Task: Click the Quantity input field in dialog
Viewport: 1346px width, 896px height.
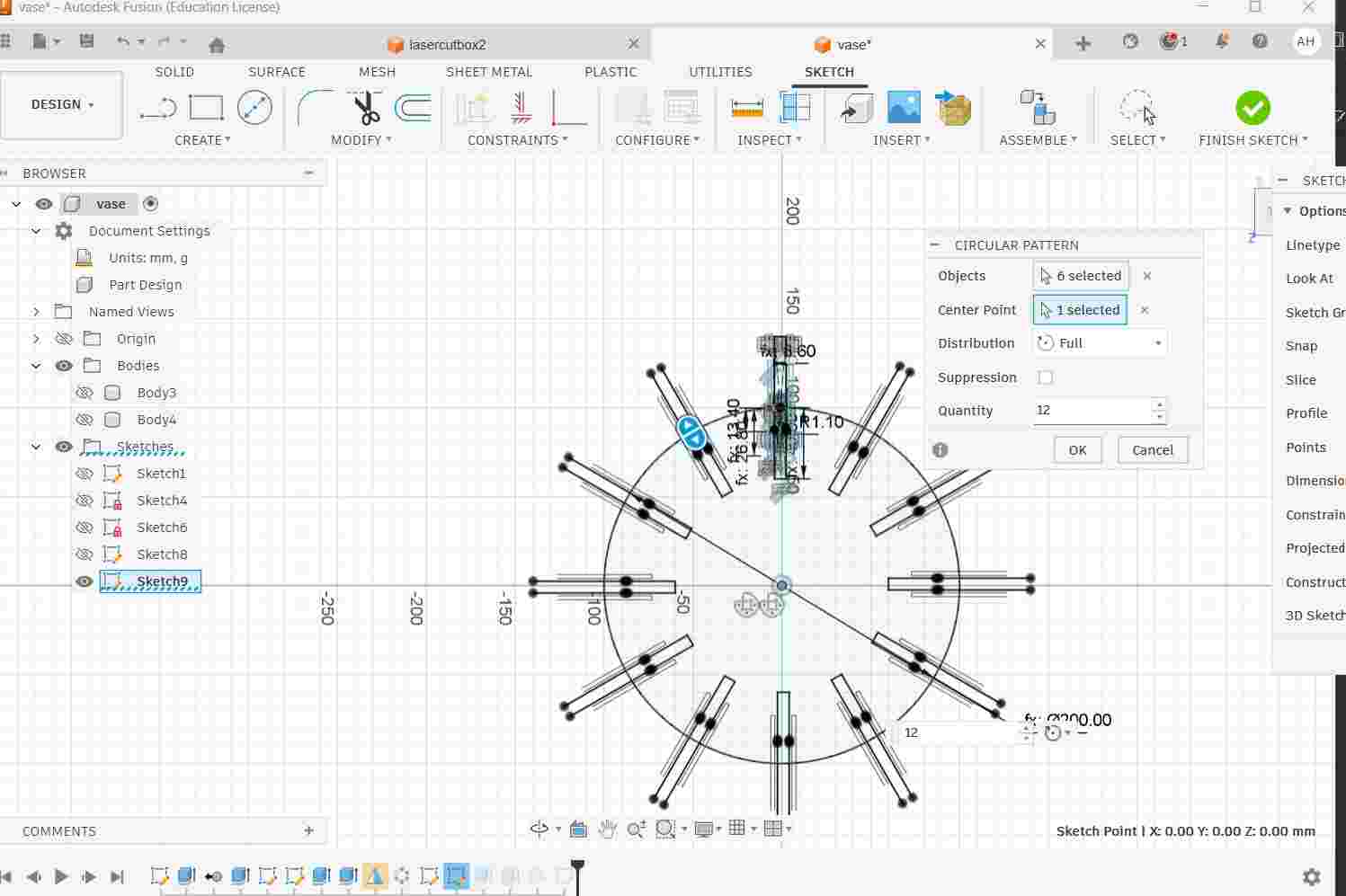Action: [1092, 411]
